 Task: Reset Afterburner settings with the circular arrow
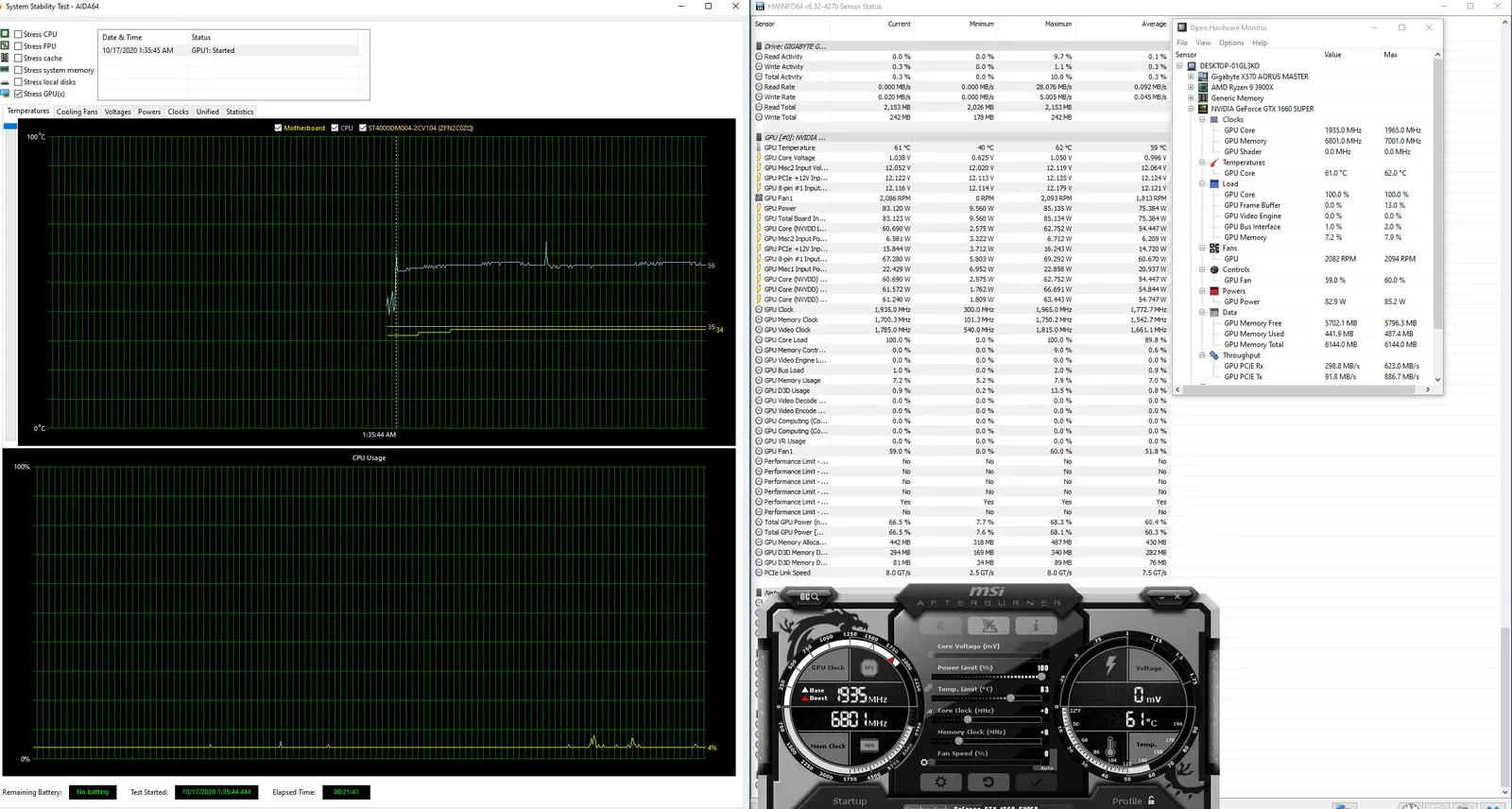click(x=988, y=783)
